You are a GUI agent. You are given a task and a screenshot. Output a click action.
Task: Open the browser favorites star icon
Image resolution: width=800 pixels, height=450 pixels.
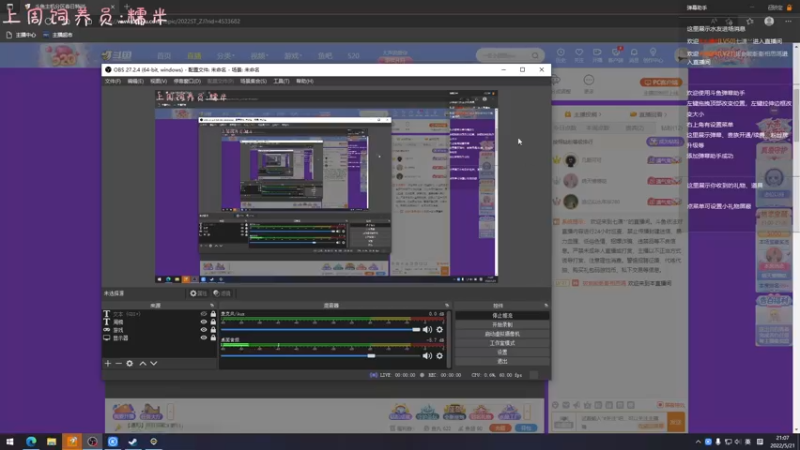(749, 21)
